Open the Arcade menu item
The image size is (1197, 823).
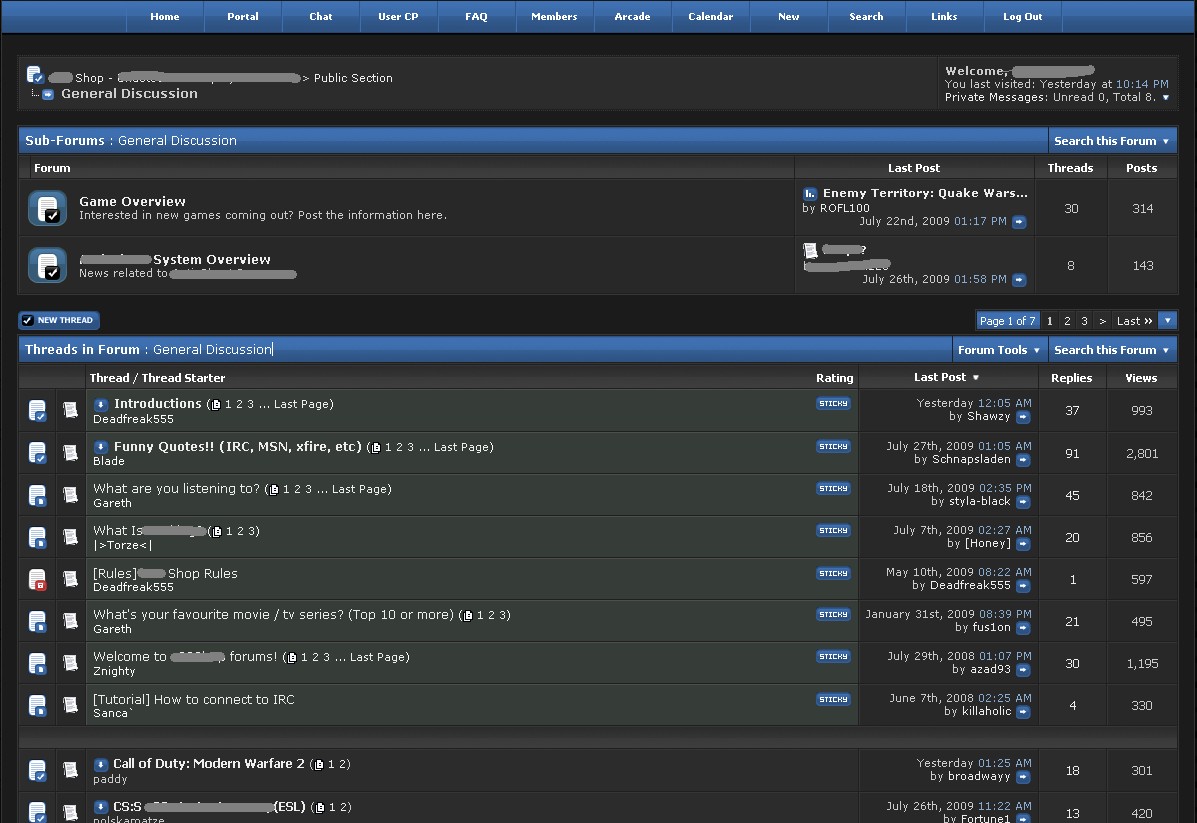(x=632, y=16)
